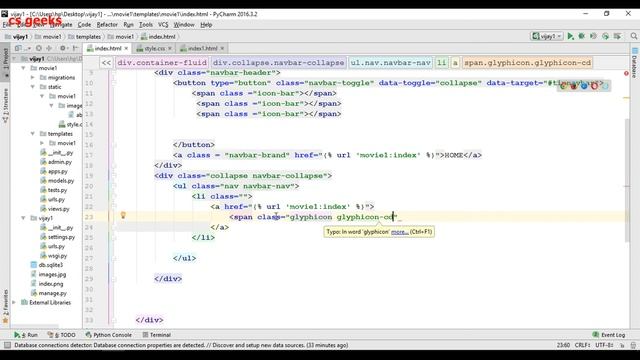The width and height of the screenshot is (640, 360).
Task: Click ul.nav.navbar-nav breadcrumb
Action: click(391, 63)
